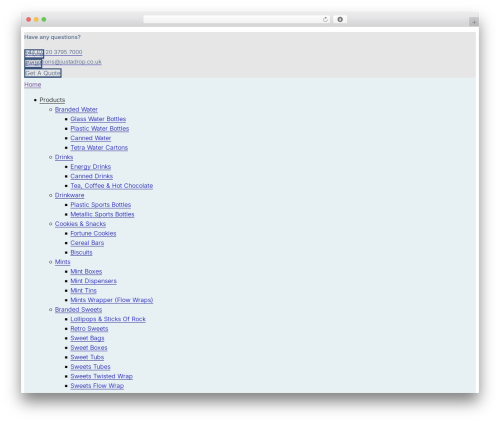Add a new tab with the plus button
Image resolution: width=500 pixels, height=423 pixels.
coord(474,22)
